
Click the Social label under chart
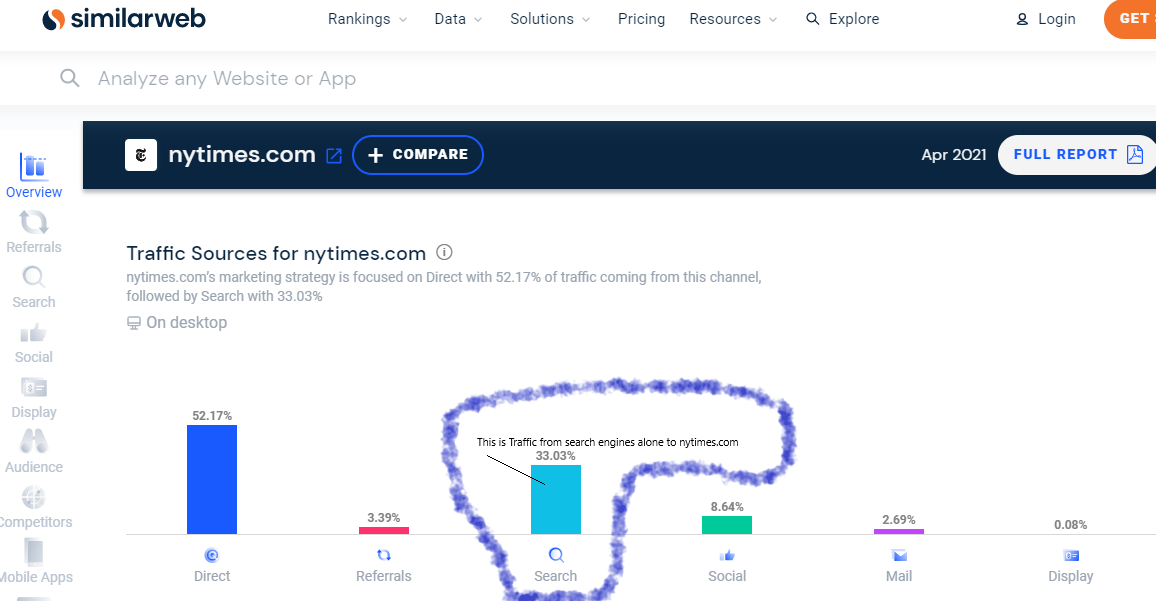click(x=727, y=576)
